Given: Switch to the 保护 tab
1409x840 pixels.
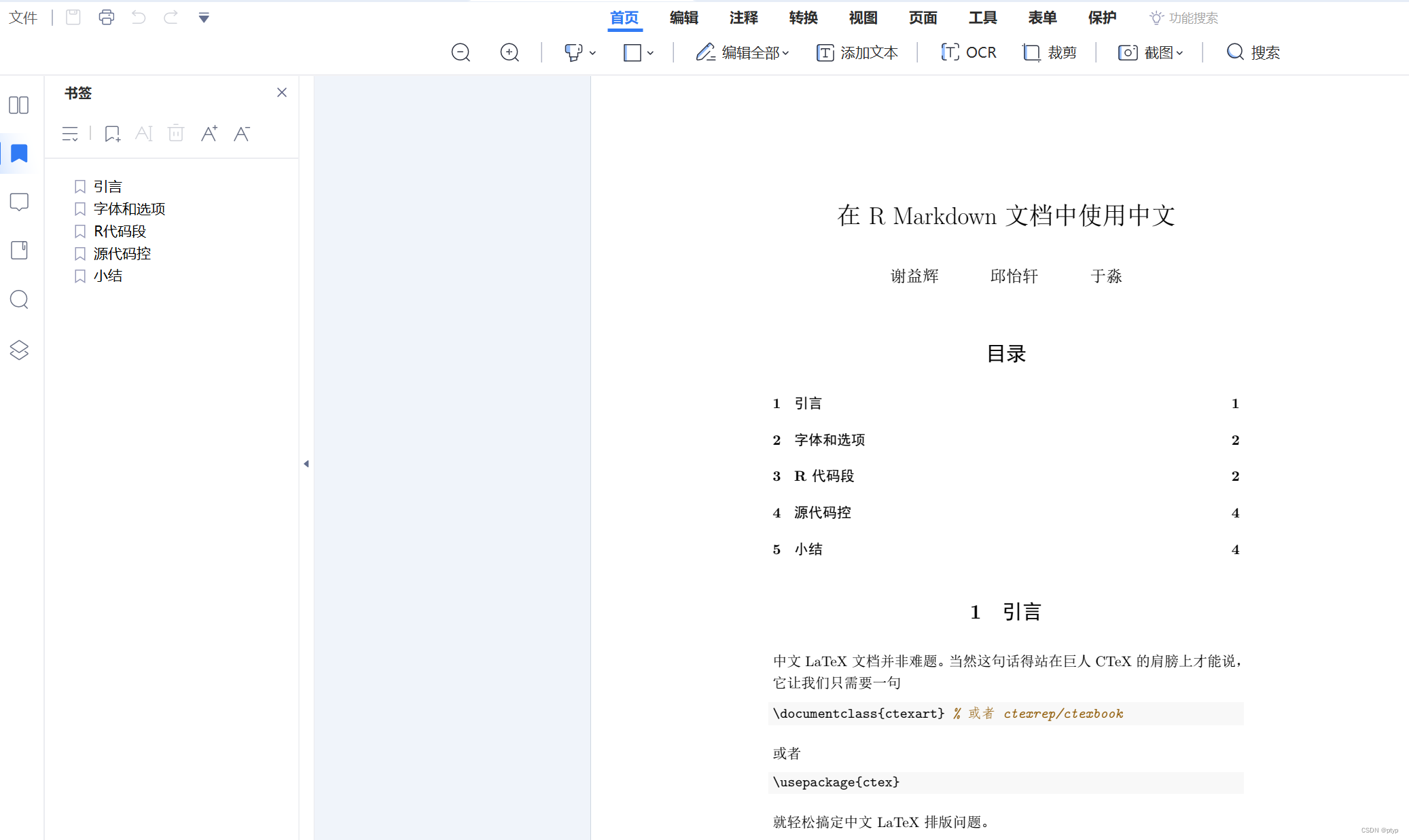Looking at the screenshot, I should tap(1102, 18).
